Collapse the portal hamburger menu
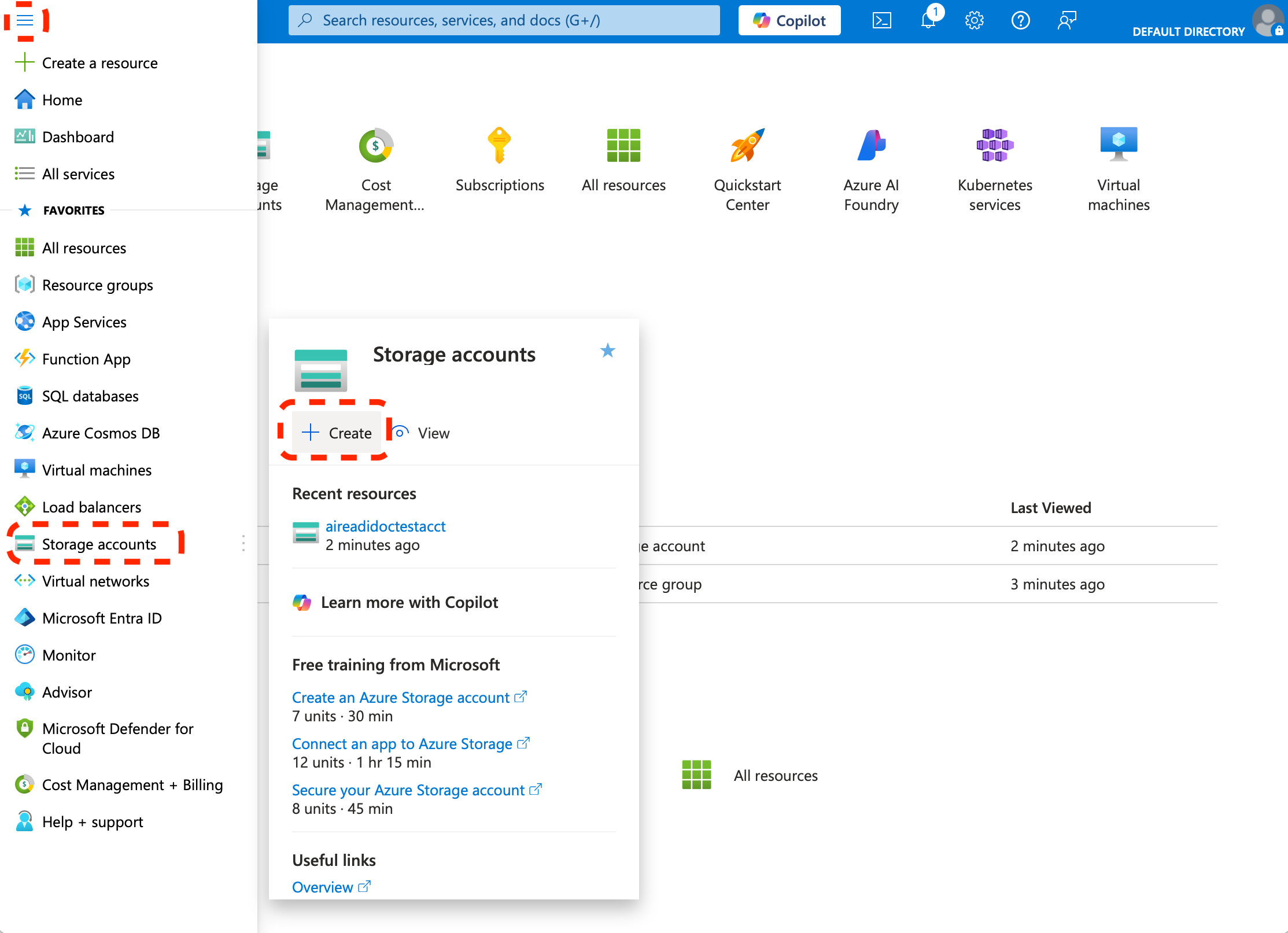1288x933 pixels. tap(25, 21)
